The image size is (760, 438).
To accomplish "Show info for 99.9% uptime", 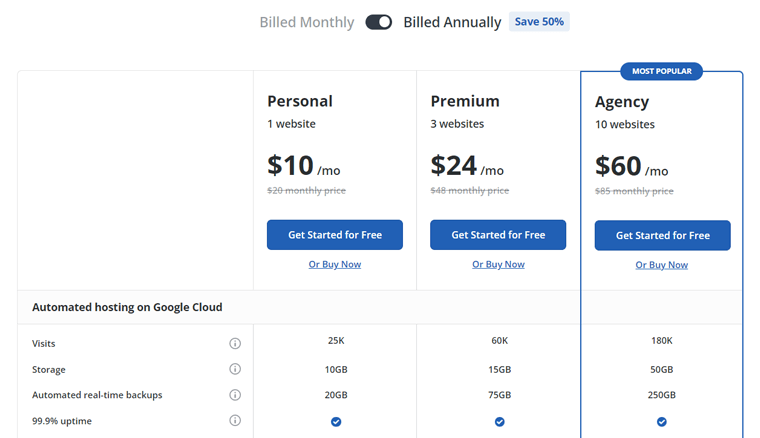I will coord(235,421).
